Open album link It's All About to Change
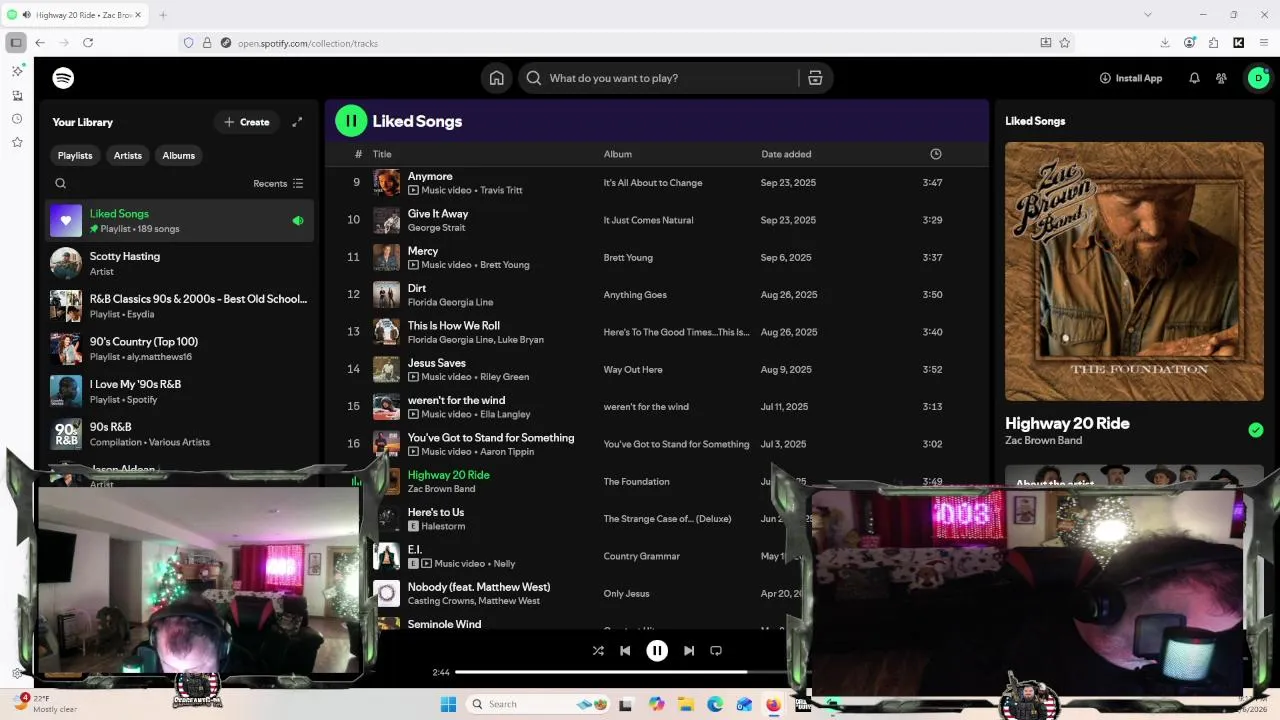The width and height of the screenshot is (1280, 720). pos(653,183)
